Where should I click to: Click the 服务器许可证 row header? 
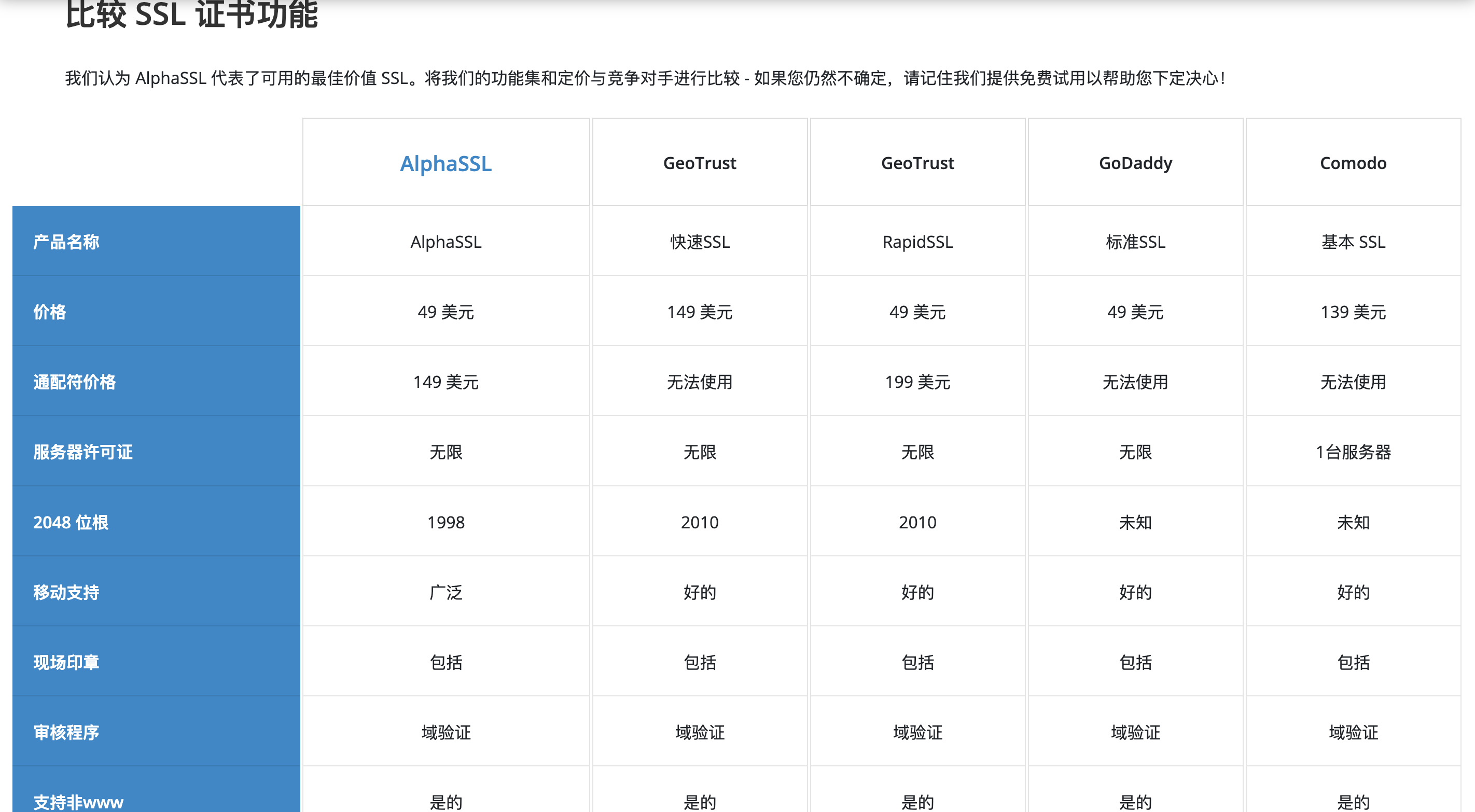click(83, 452)
